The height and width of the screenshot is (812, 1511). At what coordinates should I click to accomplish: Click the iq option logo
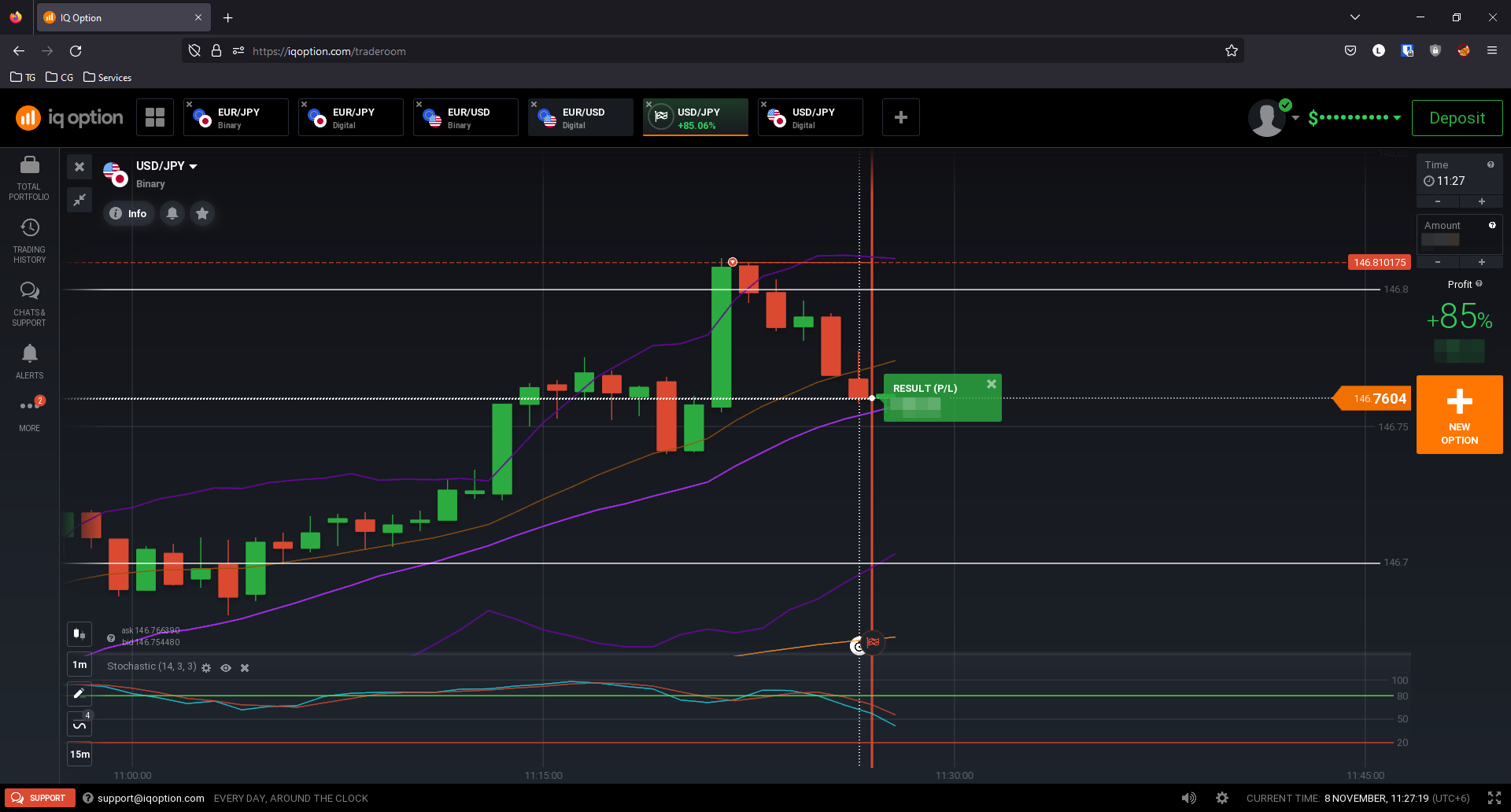point(69,117)
